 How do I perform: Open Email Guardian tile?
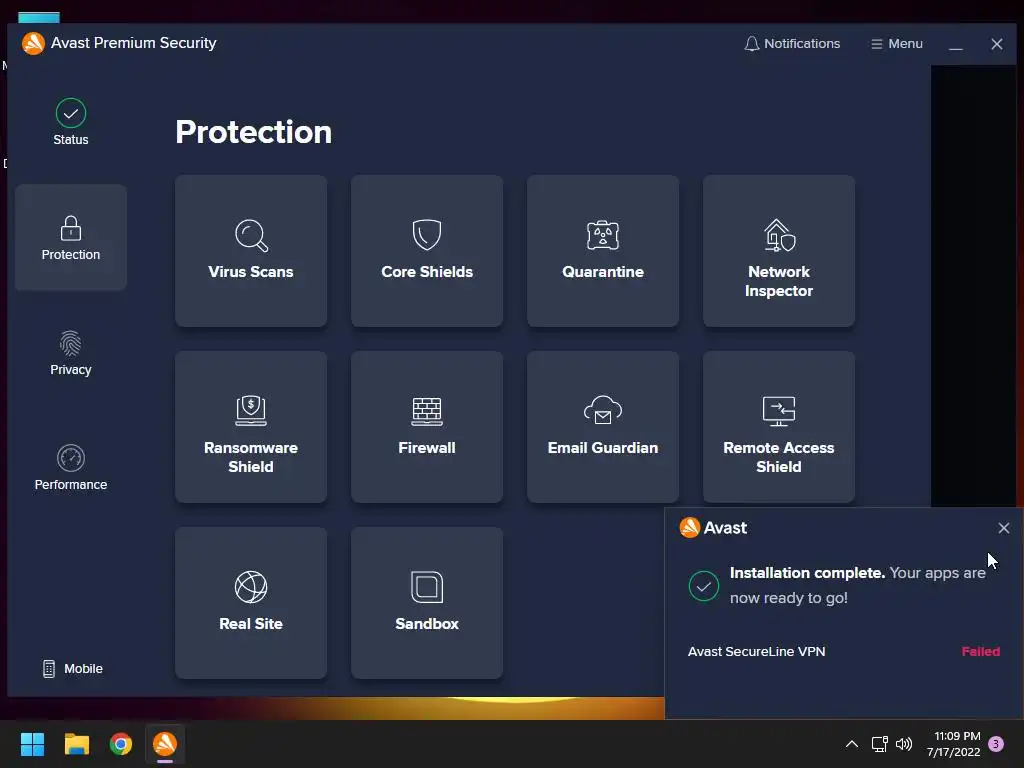[x=603, y=427]
